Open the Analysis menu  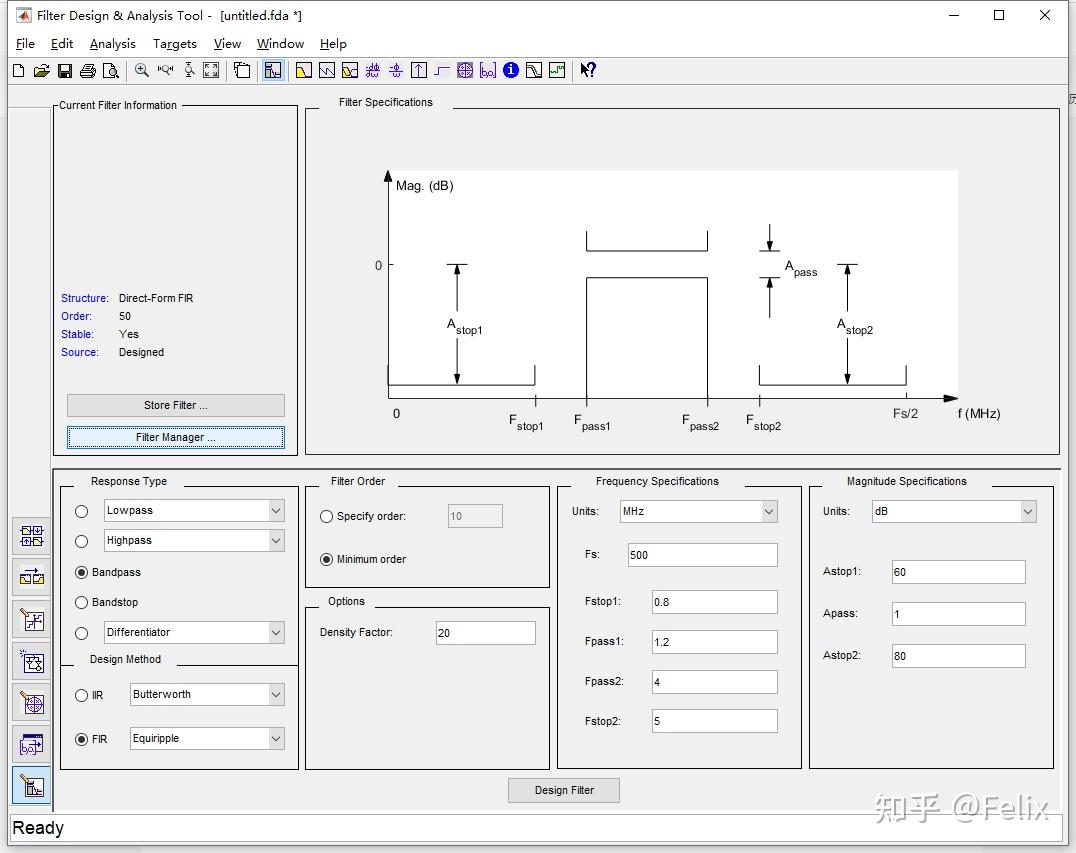coord(112,44)
